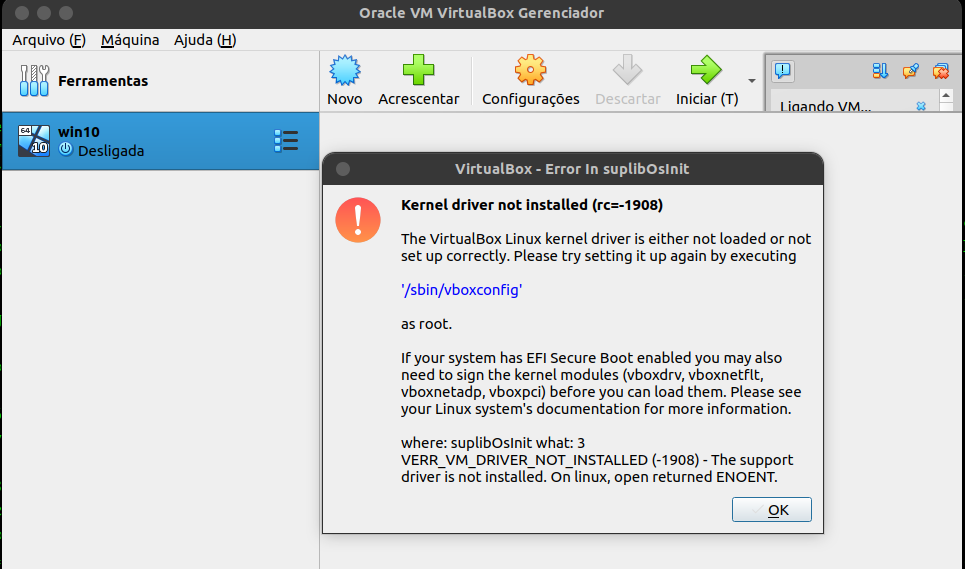Expand the Iniciar dropdown arrow
This screenshot has height=569, width=965.
(751, 81)
